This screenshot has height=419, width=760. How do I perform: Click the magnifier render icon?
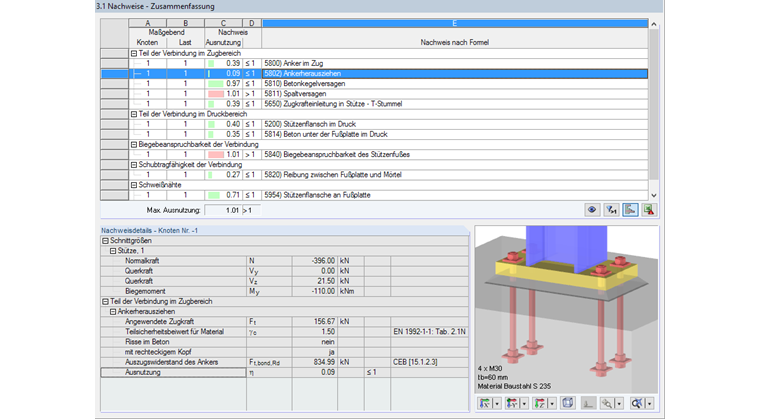click(607, 403)
